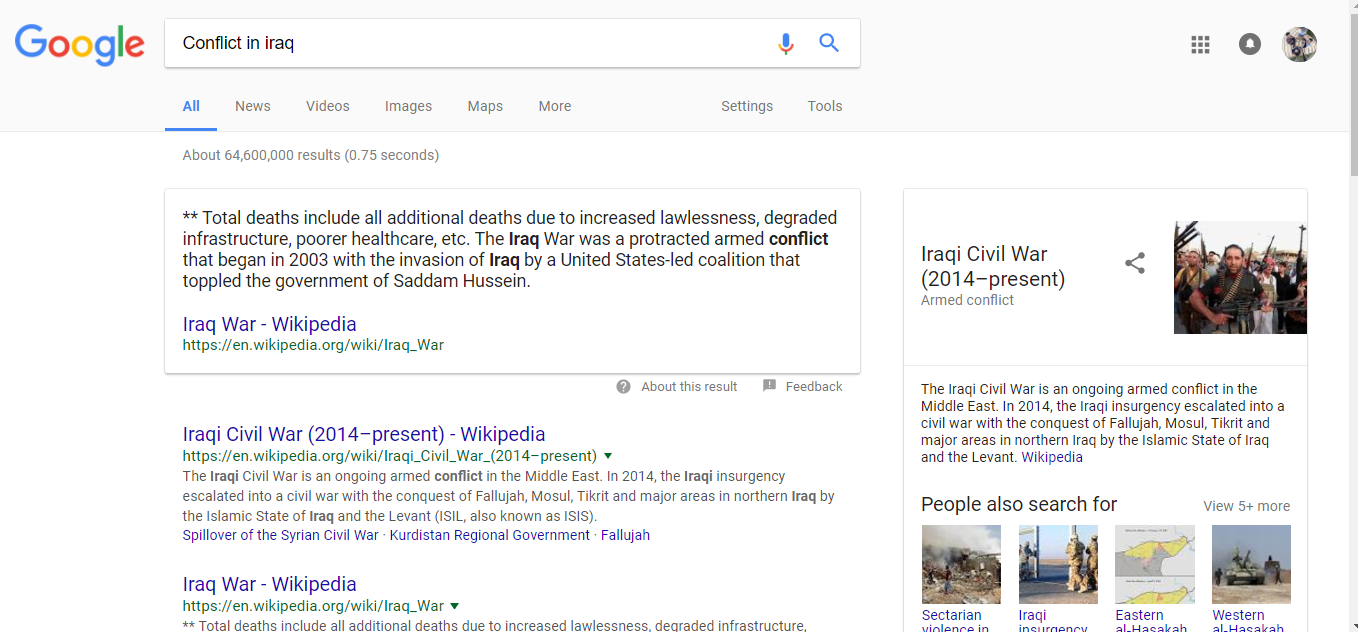
Task: Open featured snippet Iraq War - Wikipedia link
Action: 269,324
